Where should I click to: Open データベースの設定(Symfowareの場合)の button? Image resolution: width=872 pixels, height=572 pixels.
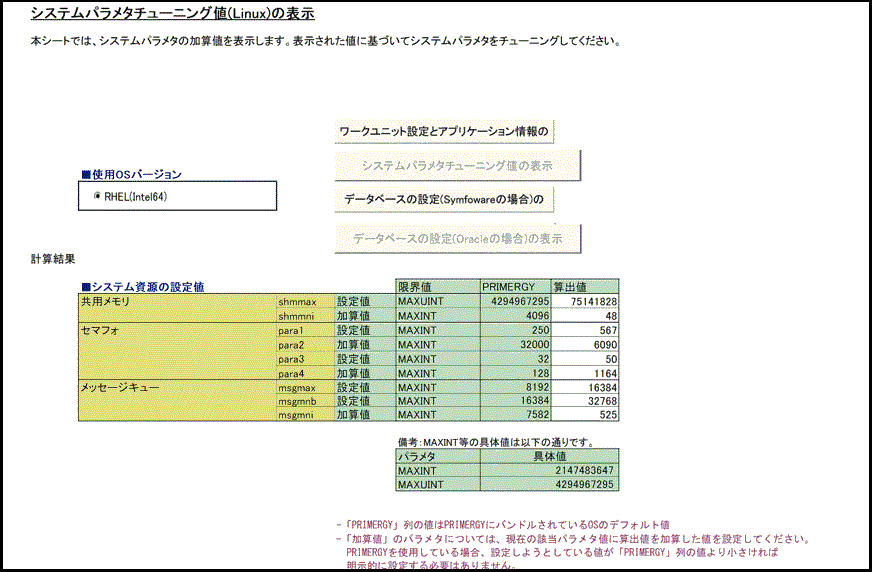click(x=444, y=199)
